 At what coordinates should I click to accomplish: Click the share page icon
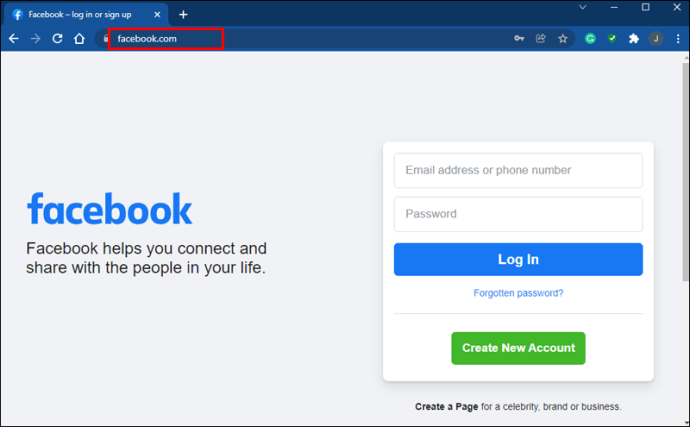[x=541, y=39]
